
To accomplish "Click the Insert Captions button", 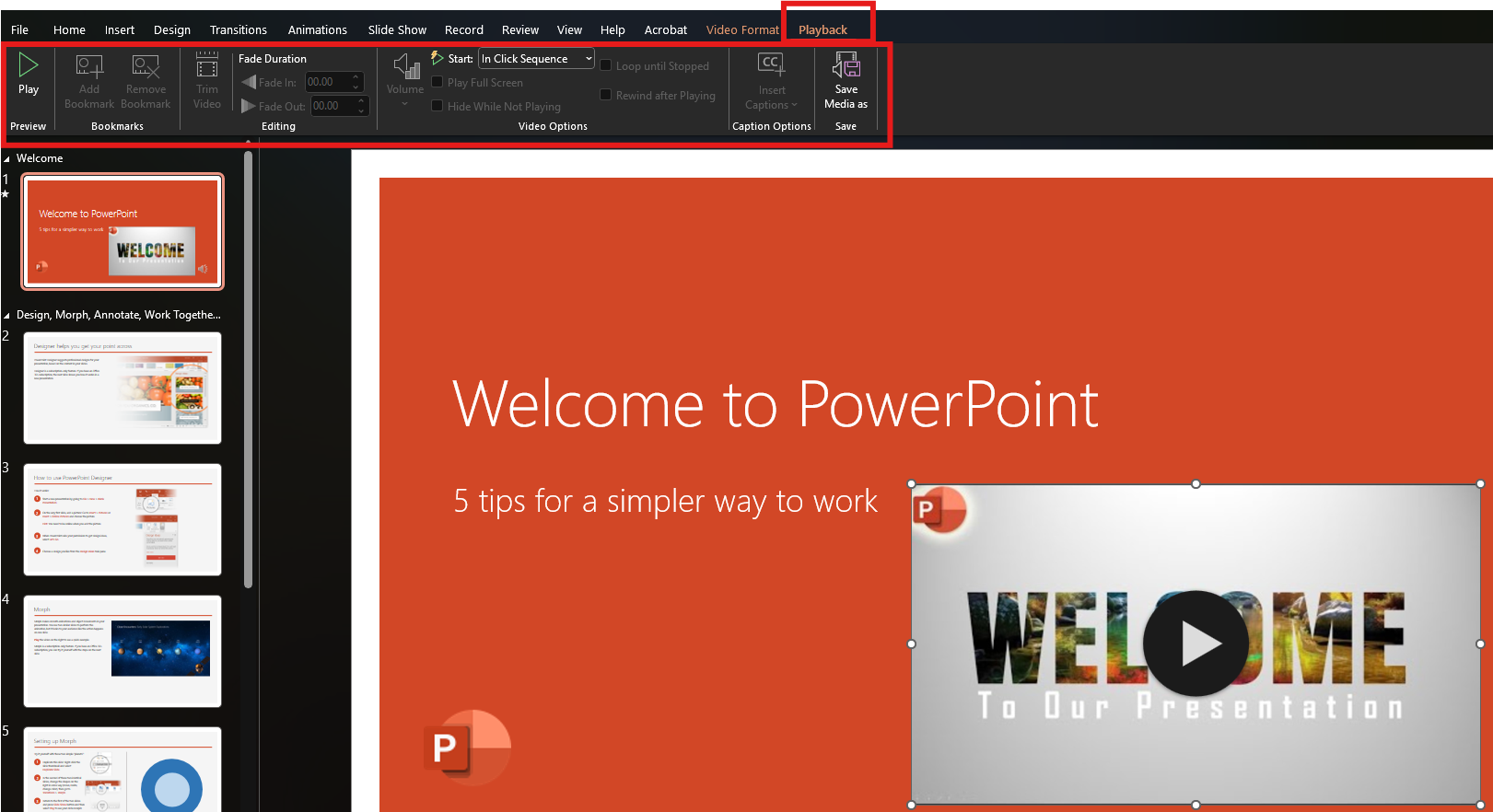I will point(772,81).
